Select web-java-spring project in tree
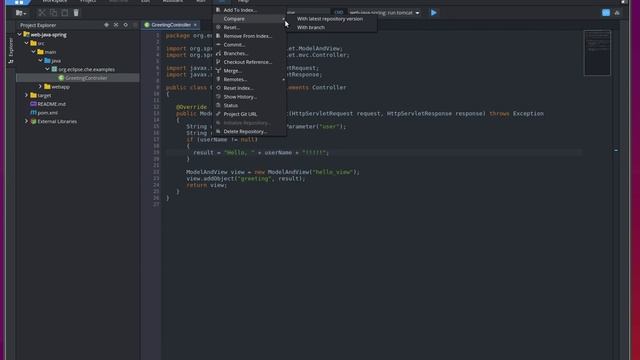The height and width of the screenshot is (360, 640). [49, 35]
